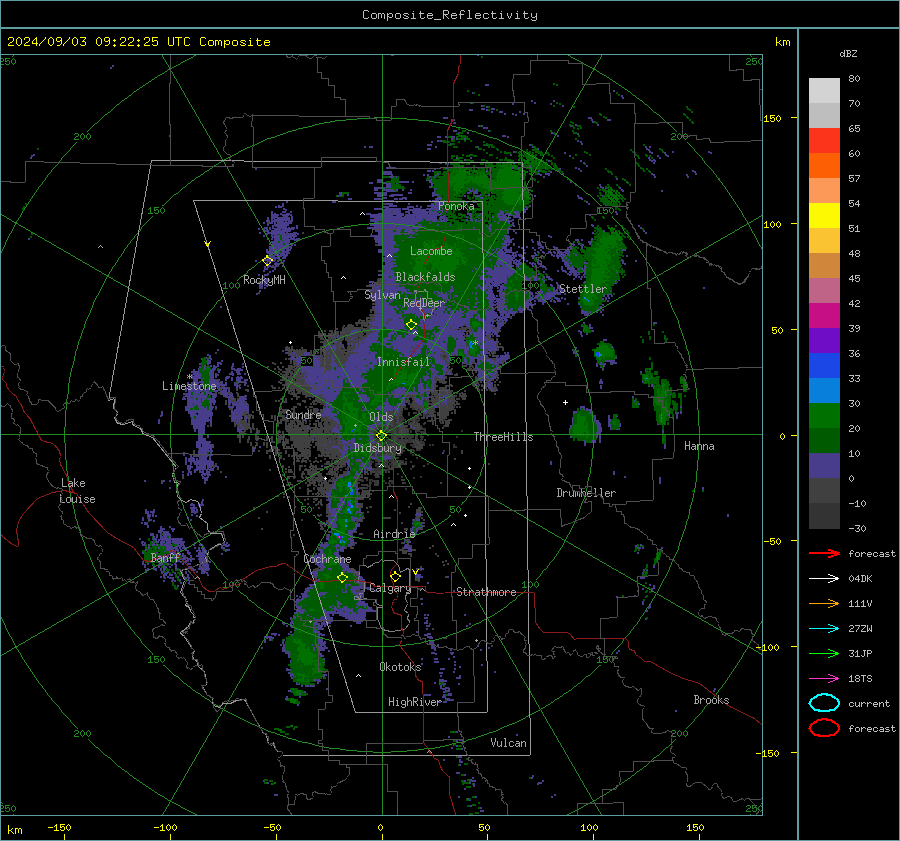
Task: Click the yellow diamond marker above Calgary
Action: [x=395, y=576]
